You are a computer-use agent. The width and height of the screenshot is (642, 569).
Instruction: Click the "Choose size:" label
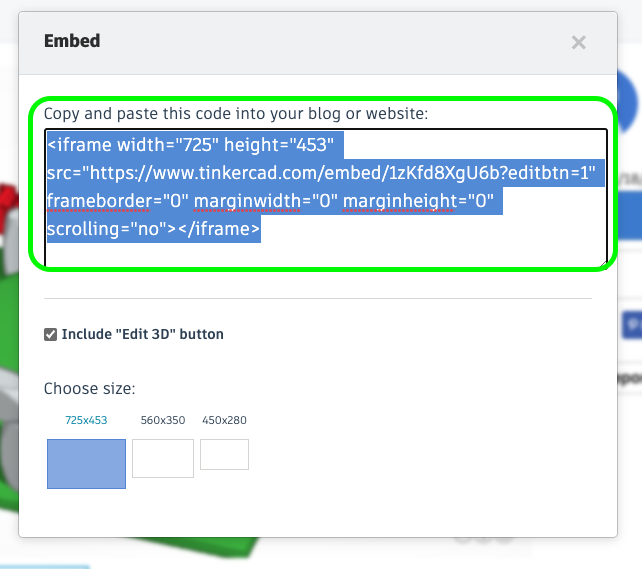tap(89, 388)
